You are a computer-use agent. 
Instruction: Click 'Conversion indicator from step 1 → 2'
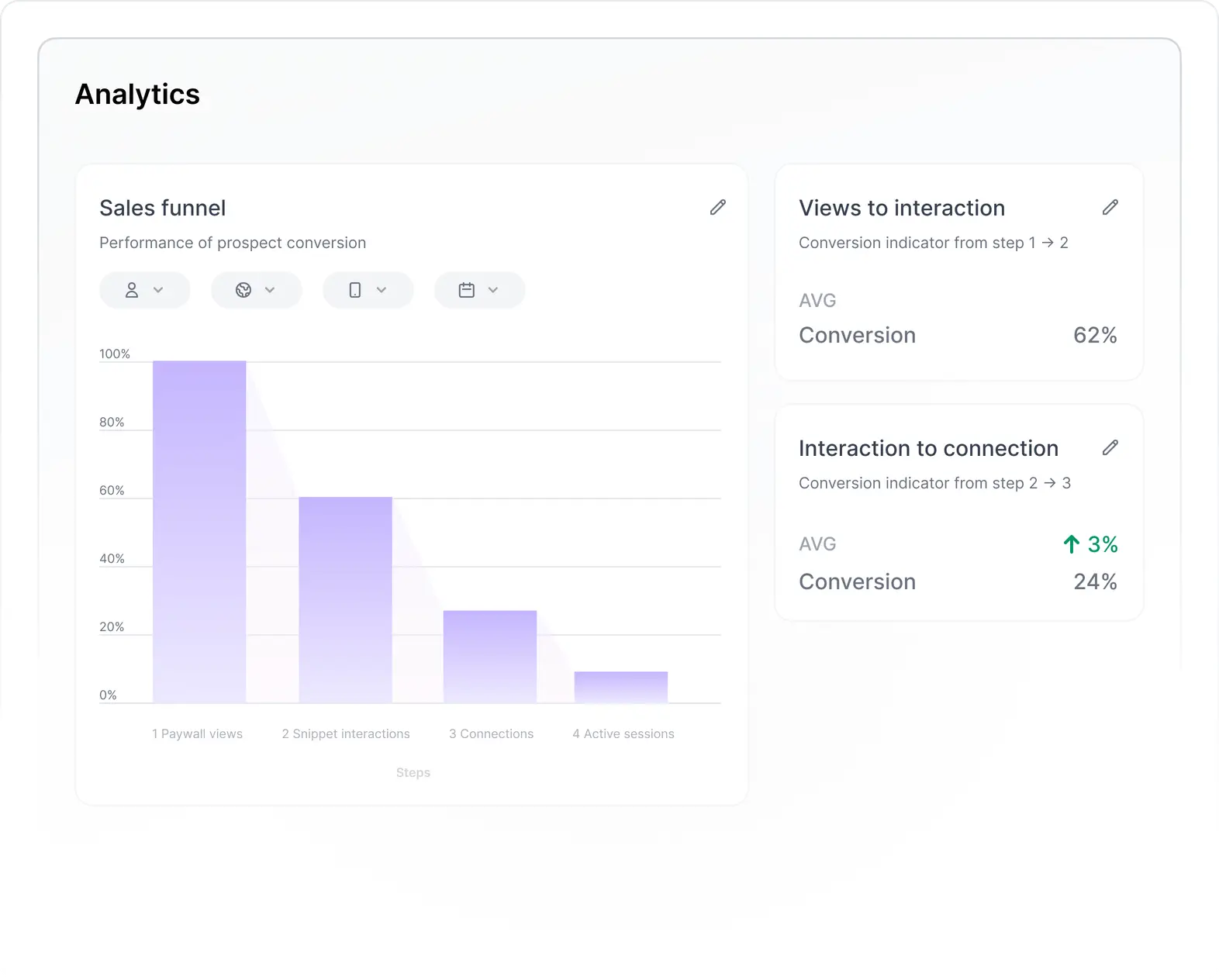(934, 243)
